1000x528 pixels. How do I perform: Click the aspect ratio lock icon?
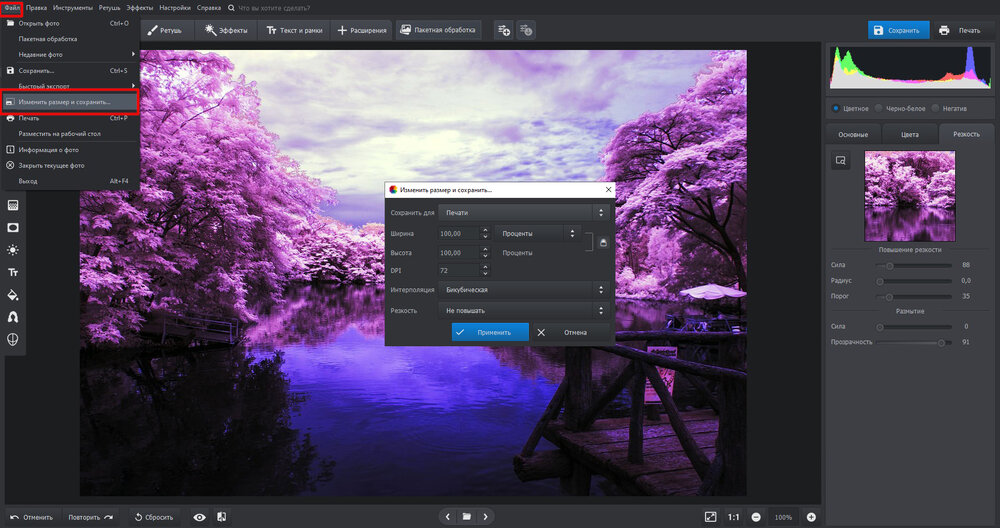(x=603, y=242)
